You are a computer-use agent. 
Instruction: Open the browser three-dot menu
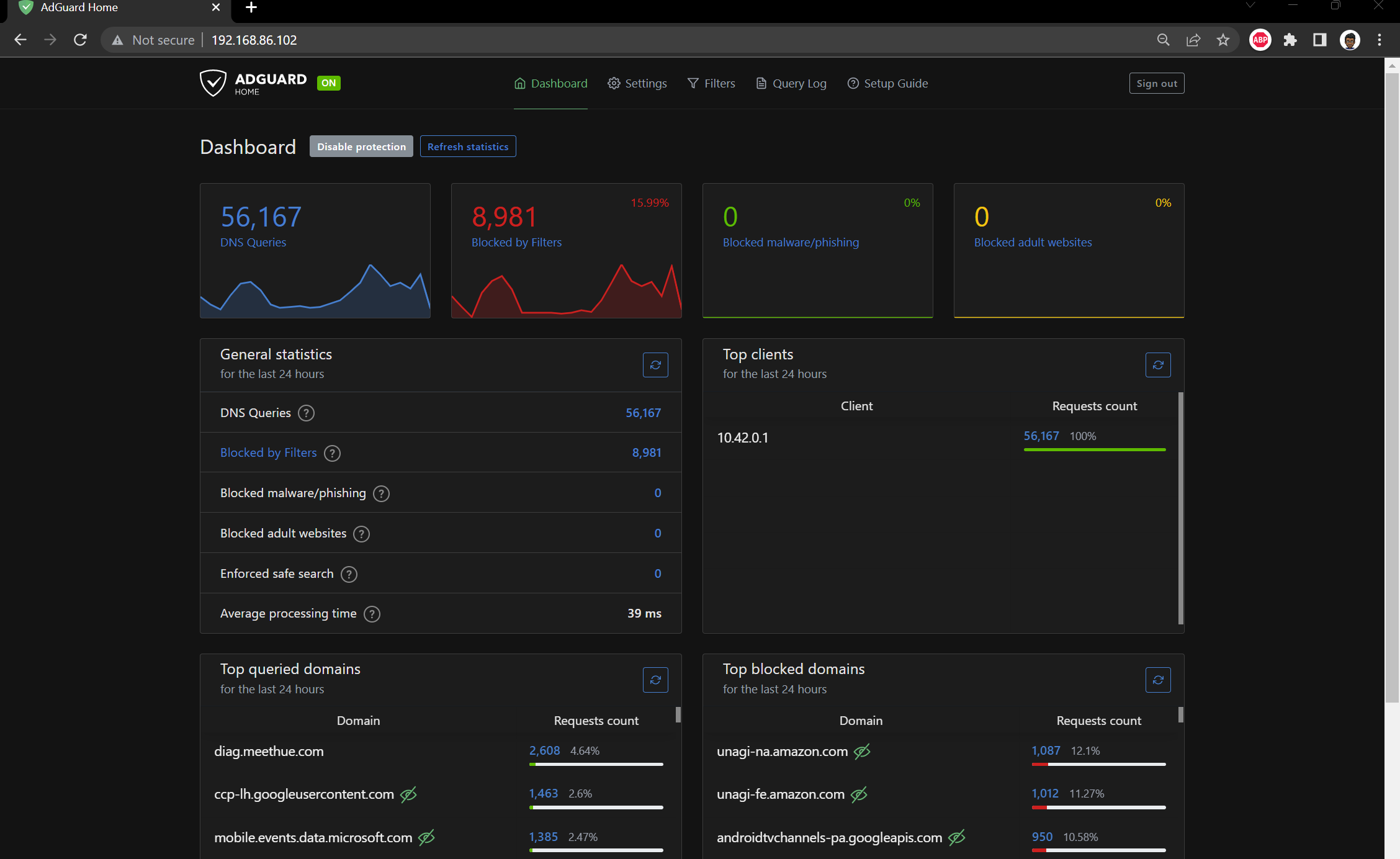coord(1379,40)
